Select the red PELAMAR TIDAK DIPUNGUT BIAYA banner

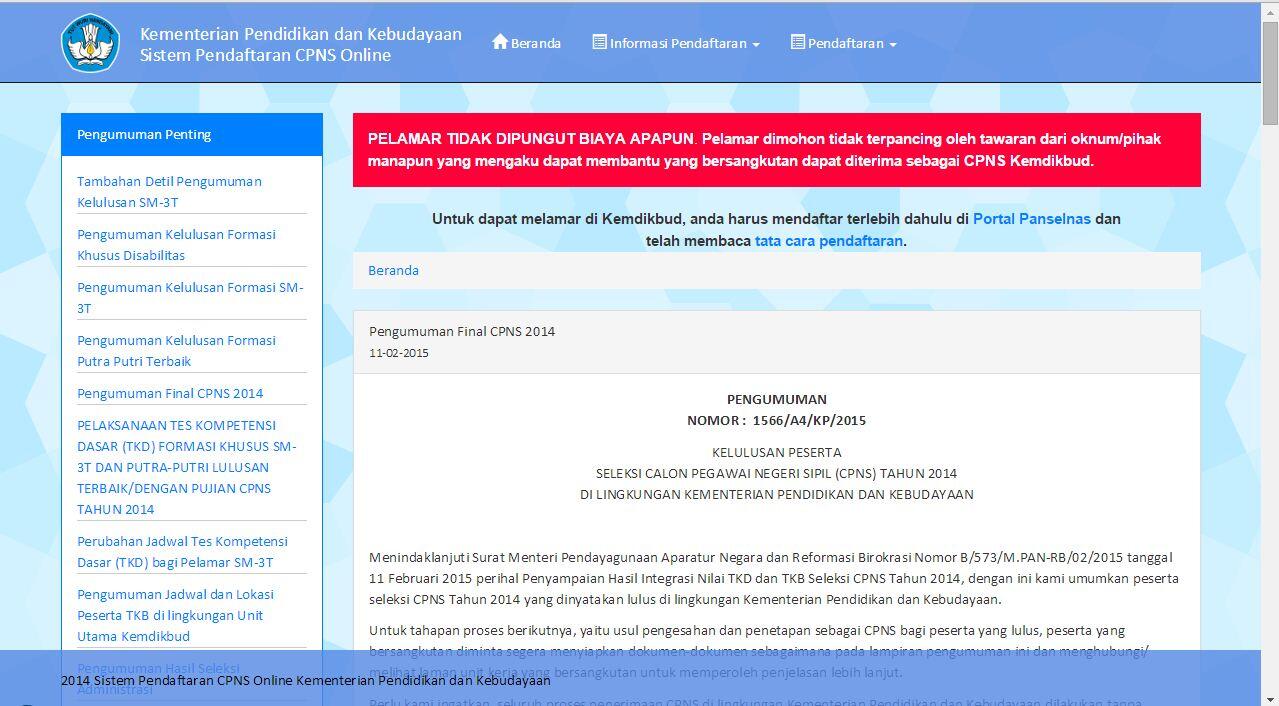click(x=776, y=150)
